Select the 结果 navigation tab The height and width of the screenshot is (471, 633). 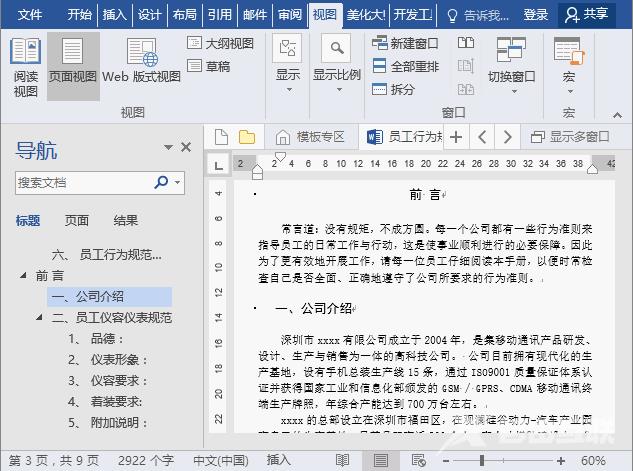(126, 220)
